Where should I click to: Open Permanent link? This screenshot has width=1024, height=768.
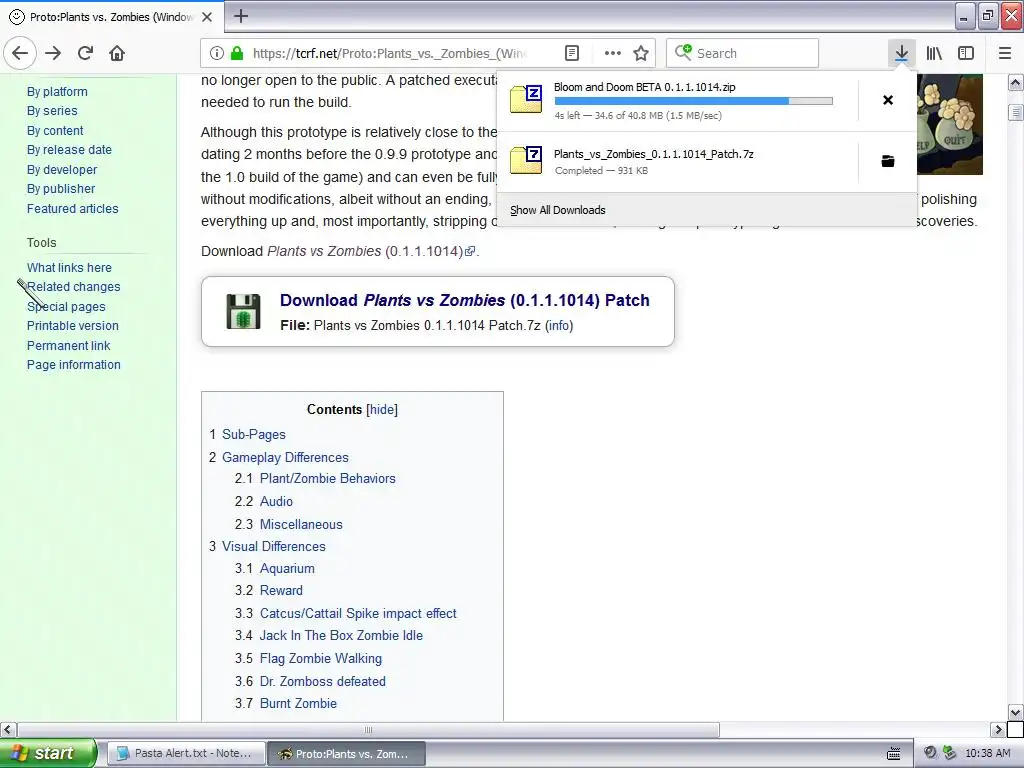69,345
